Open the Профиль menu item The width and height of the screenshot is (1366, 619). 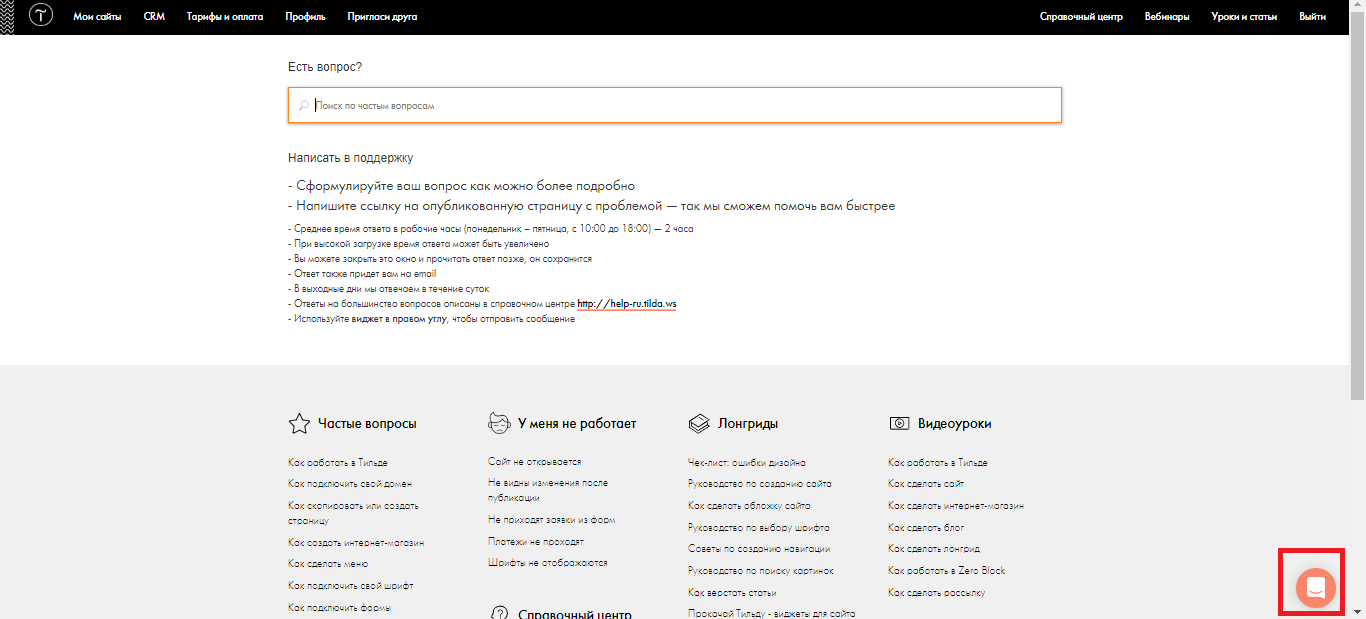pyautogui.click(x=305, y=17)
